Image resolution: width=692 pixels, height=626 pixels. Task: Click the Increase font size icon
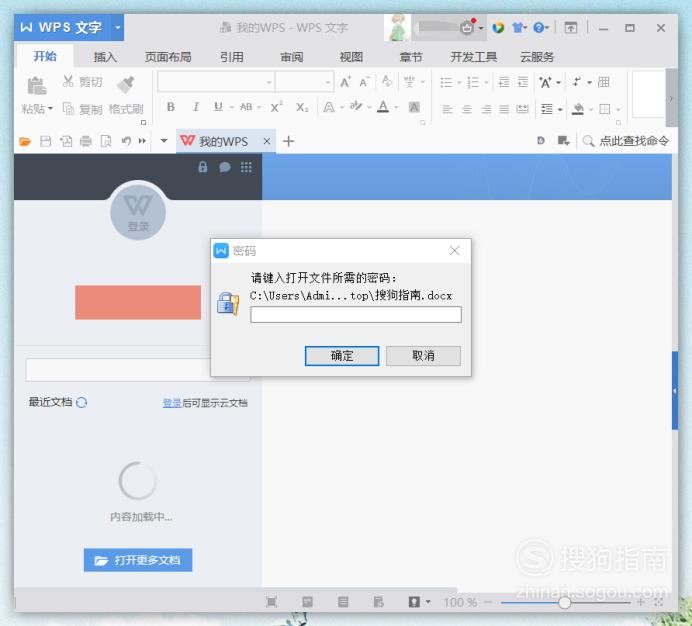[345, 82]
